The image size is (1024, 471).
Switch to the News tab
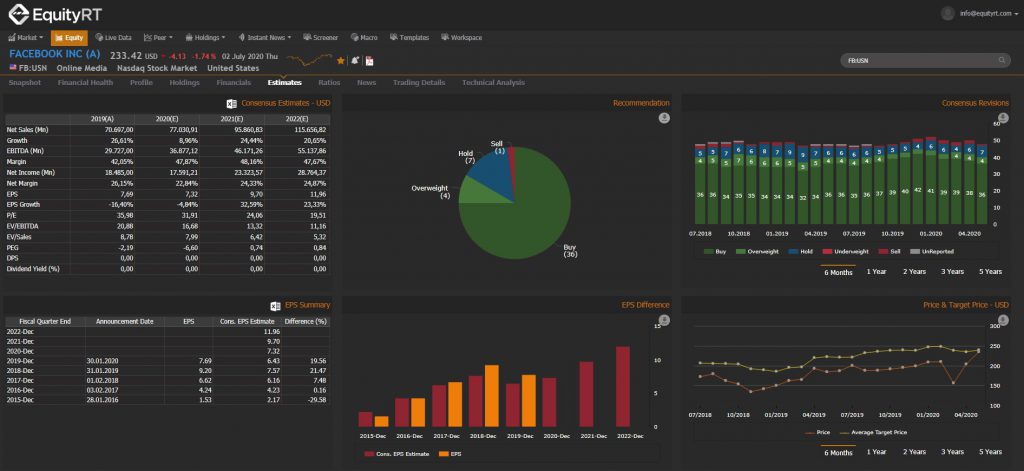(x=366, y=83)
